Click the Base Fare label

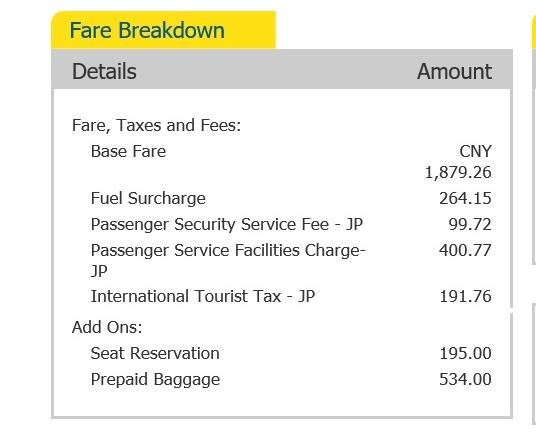click(128, 151)
